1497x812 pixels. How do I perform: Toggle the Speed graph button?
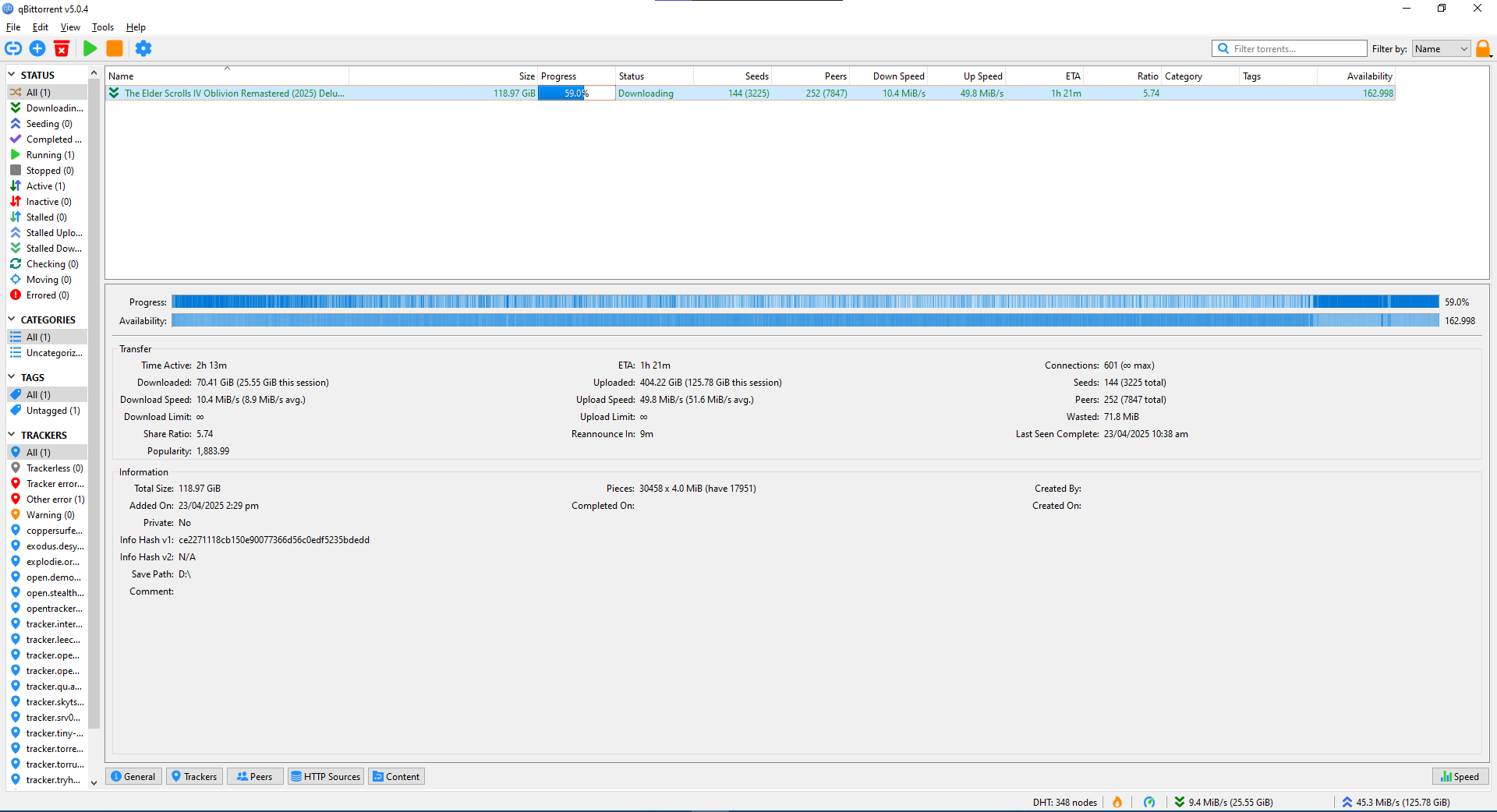tap(1460, 776)
